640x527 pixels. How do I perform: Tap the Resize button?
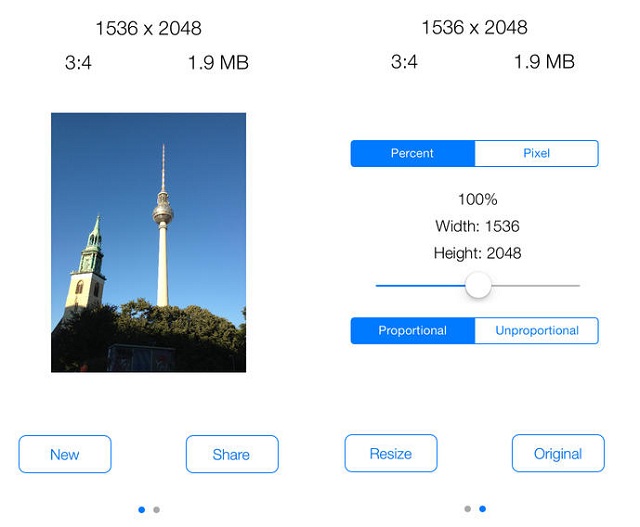pos(391,454)
